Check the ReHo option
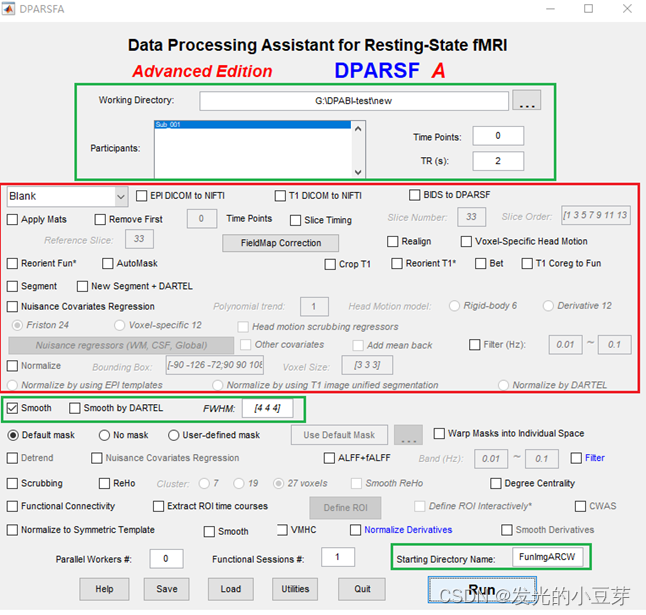The height and width of the screenshot is (615, 646). click(104, 484)
